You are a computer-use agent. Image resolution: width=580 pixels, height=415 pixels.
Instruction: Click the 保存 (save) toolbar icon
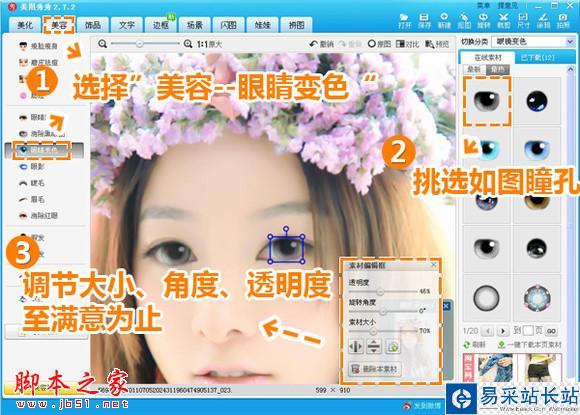424,21
